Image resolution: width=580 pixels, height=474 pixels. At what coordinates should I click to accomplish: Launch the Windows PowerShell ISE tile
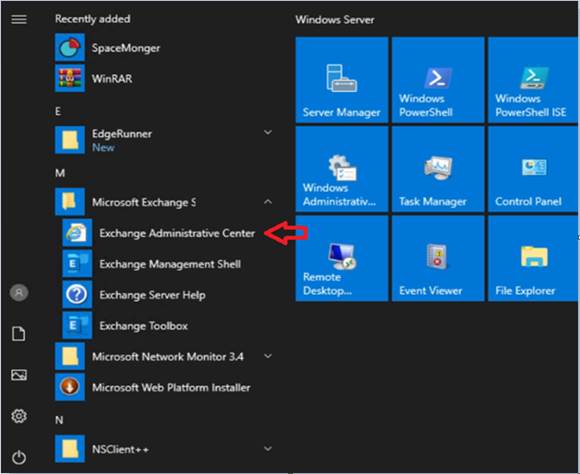point(533,80)
